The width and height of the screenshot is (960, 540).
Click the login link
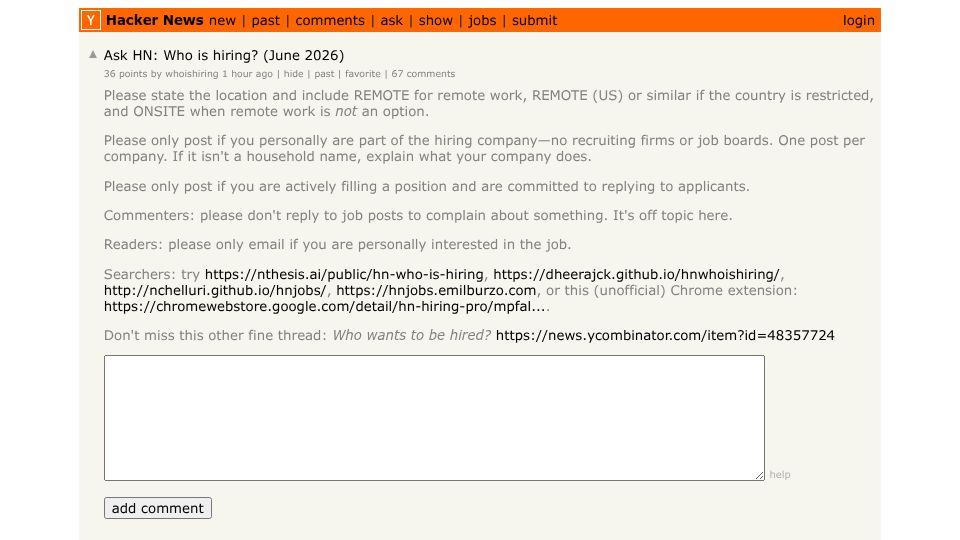point(858,21)
